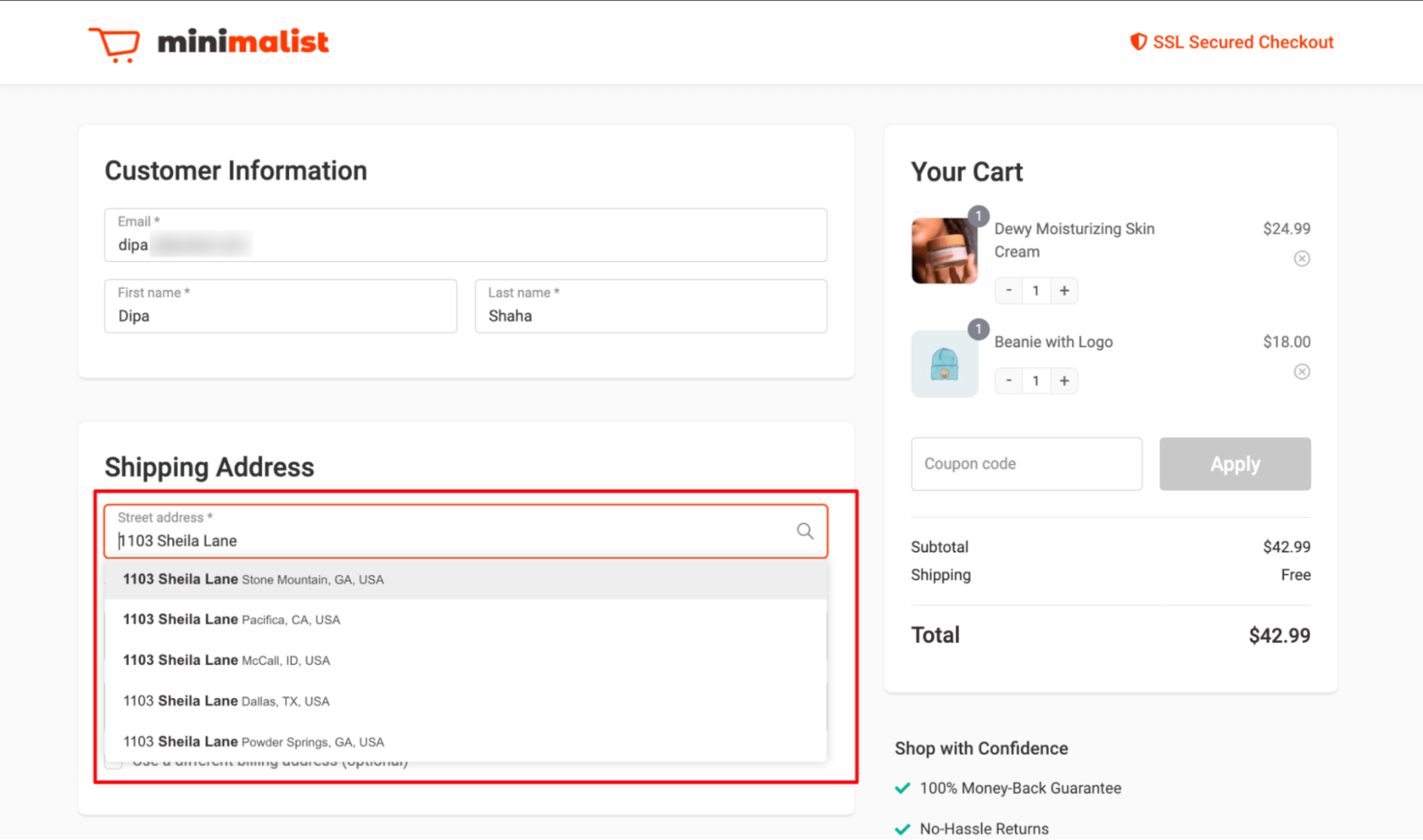Remove Dewy Moisturizing Skin Cream using x icon

coord(1302,258)
